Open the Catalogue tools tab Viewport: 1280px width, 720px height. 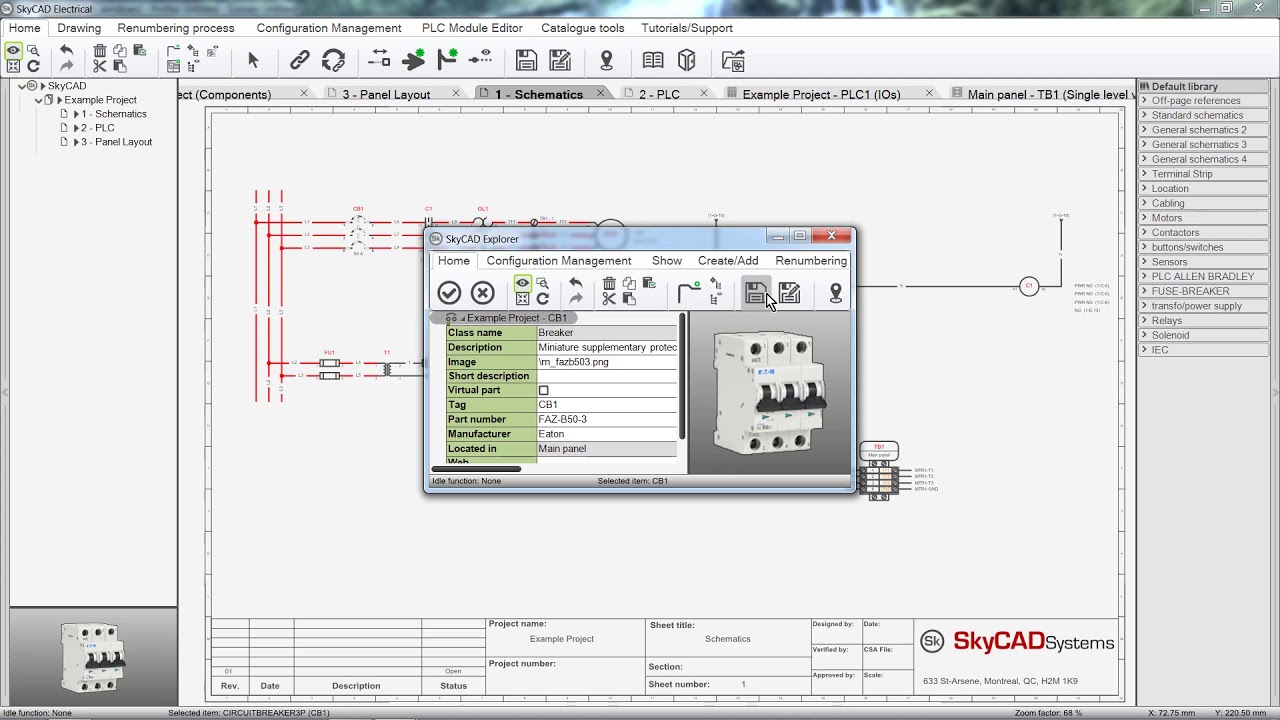583,28
